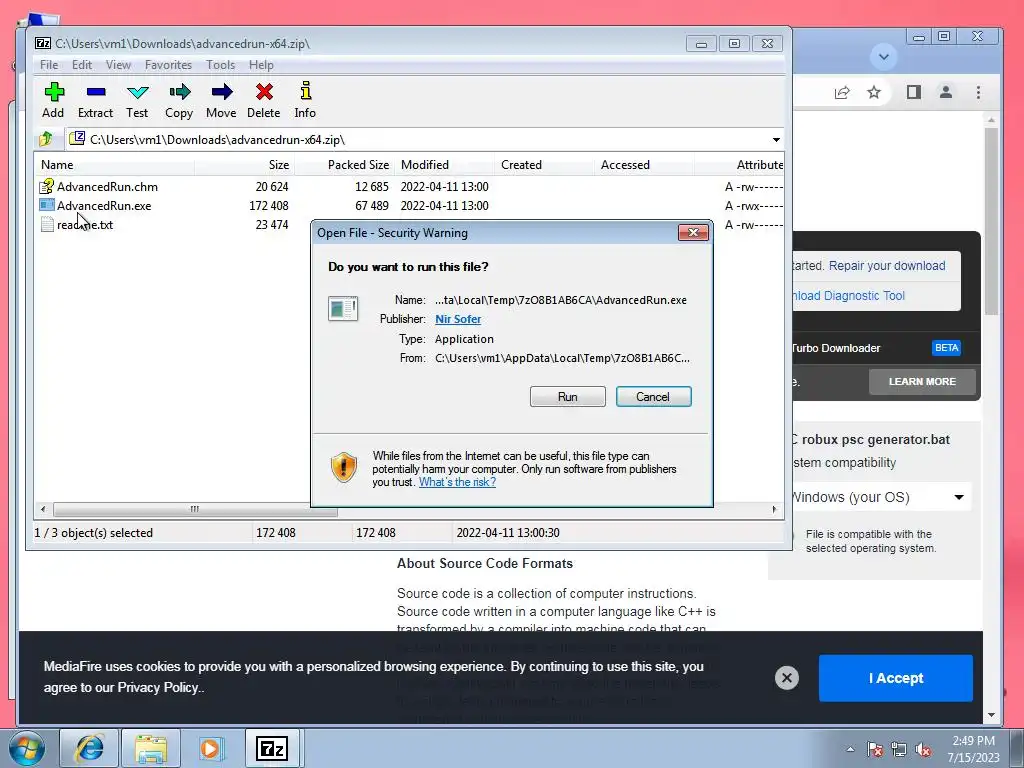Click the muted volume tray icon

coord(923,749)
